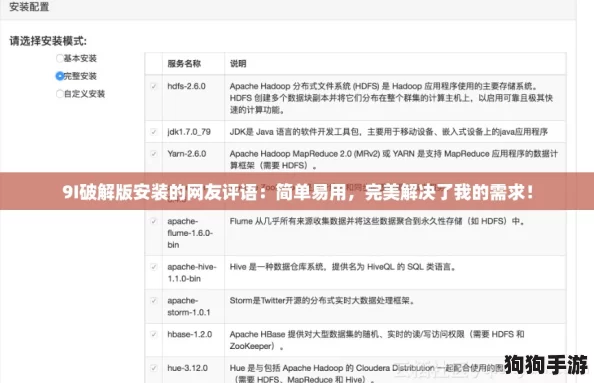This screenshot has height=383, width=594.
Task: Click the Flume description text
Action: click(377, 221)
